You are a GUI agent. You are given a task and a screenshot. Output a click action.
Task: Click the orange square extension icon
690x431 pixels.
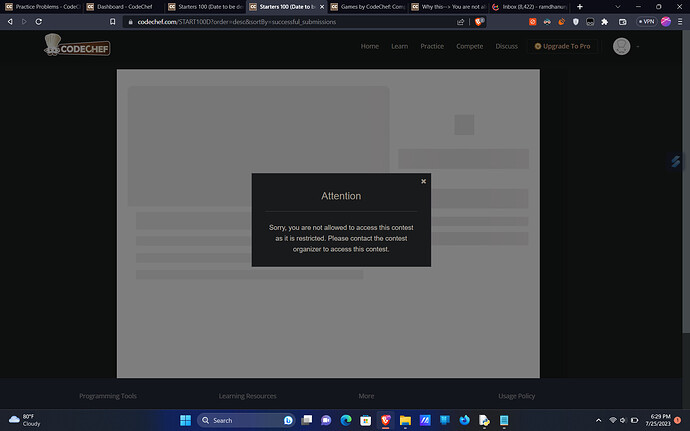click(532, 22)
